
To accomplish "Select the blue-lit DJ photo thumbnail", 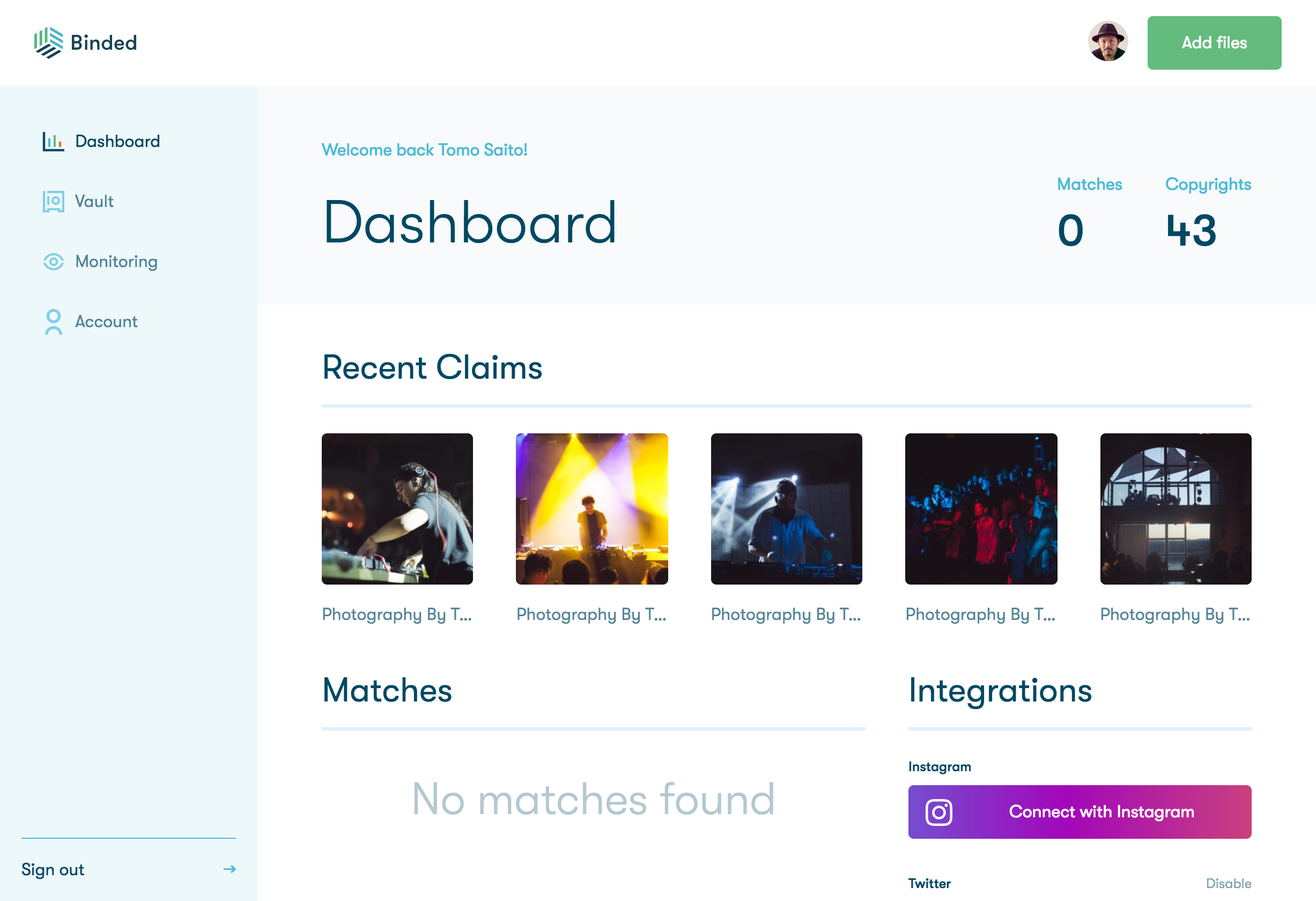I will (786, 508).
